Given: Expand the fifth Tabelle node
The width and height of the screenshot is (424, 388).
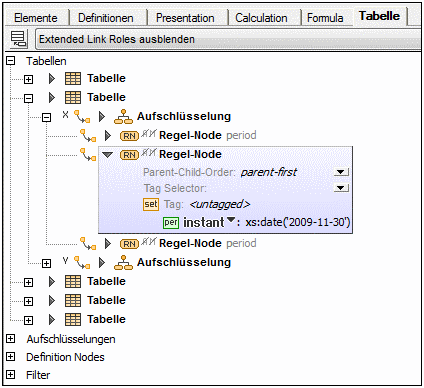Looking at the screenshot, I should tap(29, 320).
